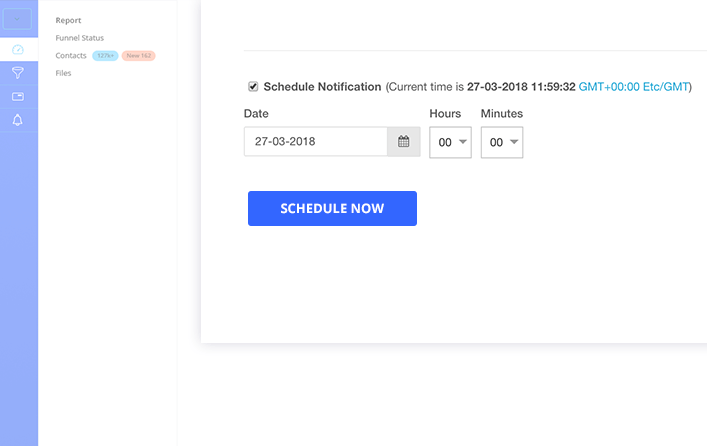Open the Hours dropdown

click(x=450, y=142)
